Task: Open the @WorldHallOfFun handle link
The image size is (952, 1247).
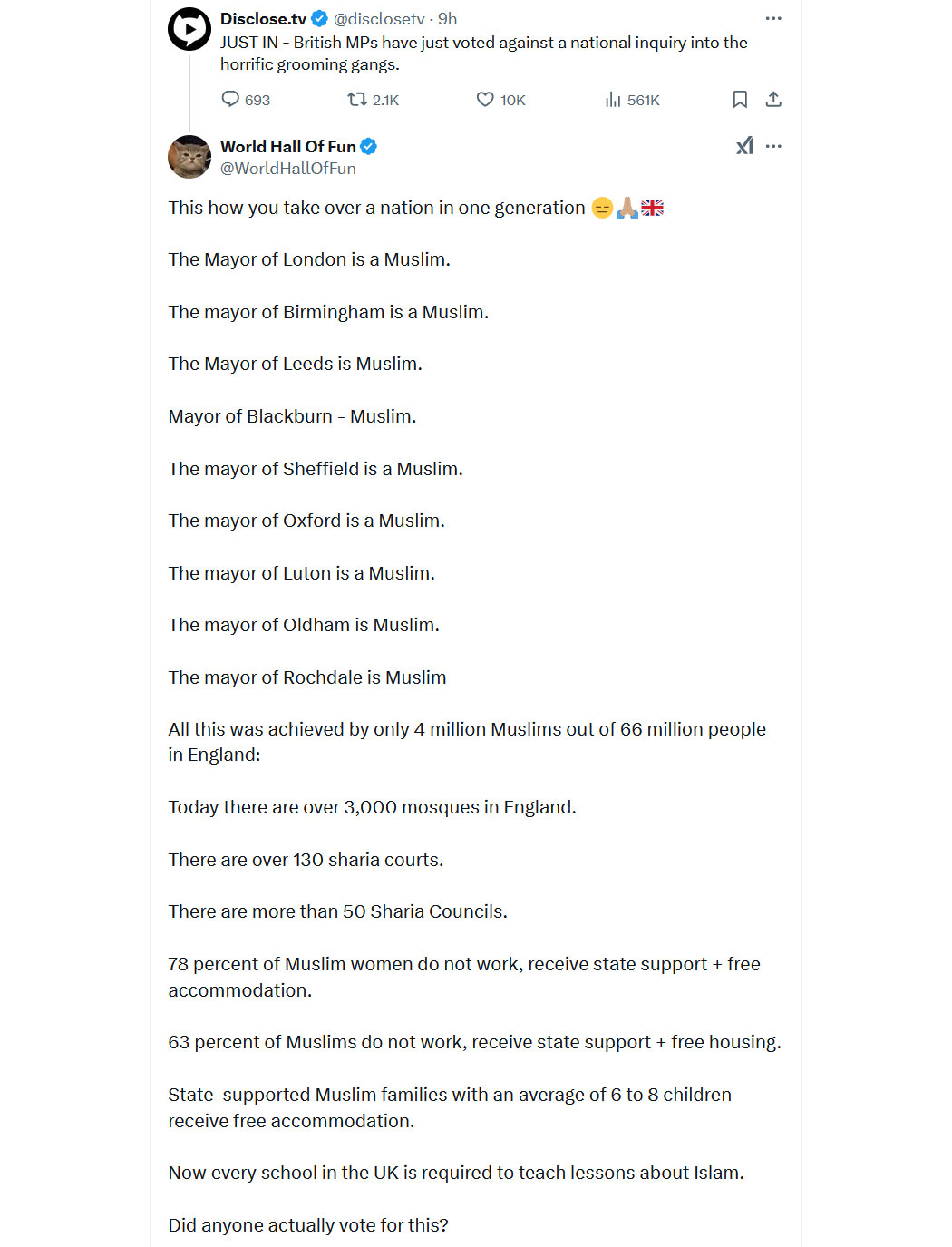Action: [288, 169]
